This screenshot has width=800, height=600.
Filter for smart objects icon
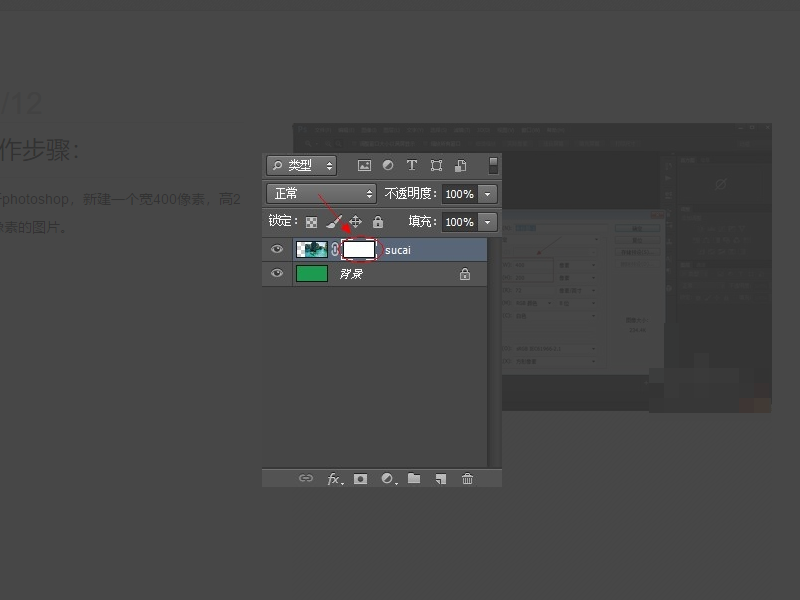(x=461, y=165)
